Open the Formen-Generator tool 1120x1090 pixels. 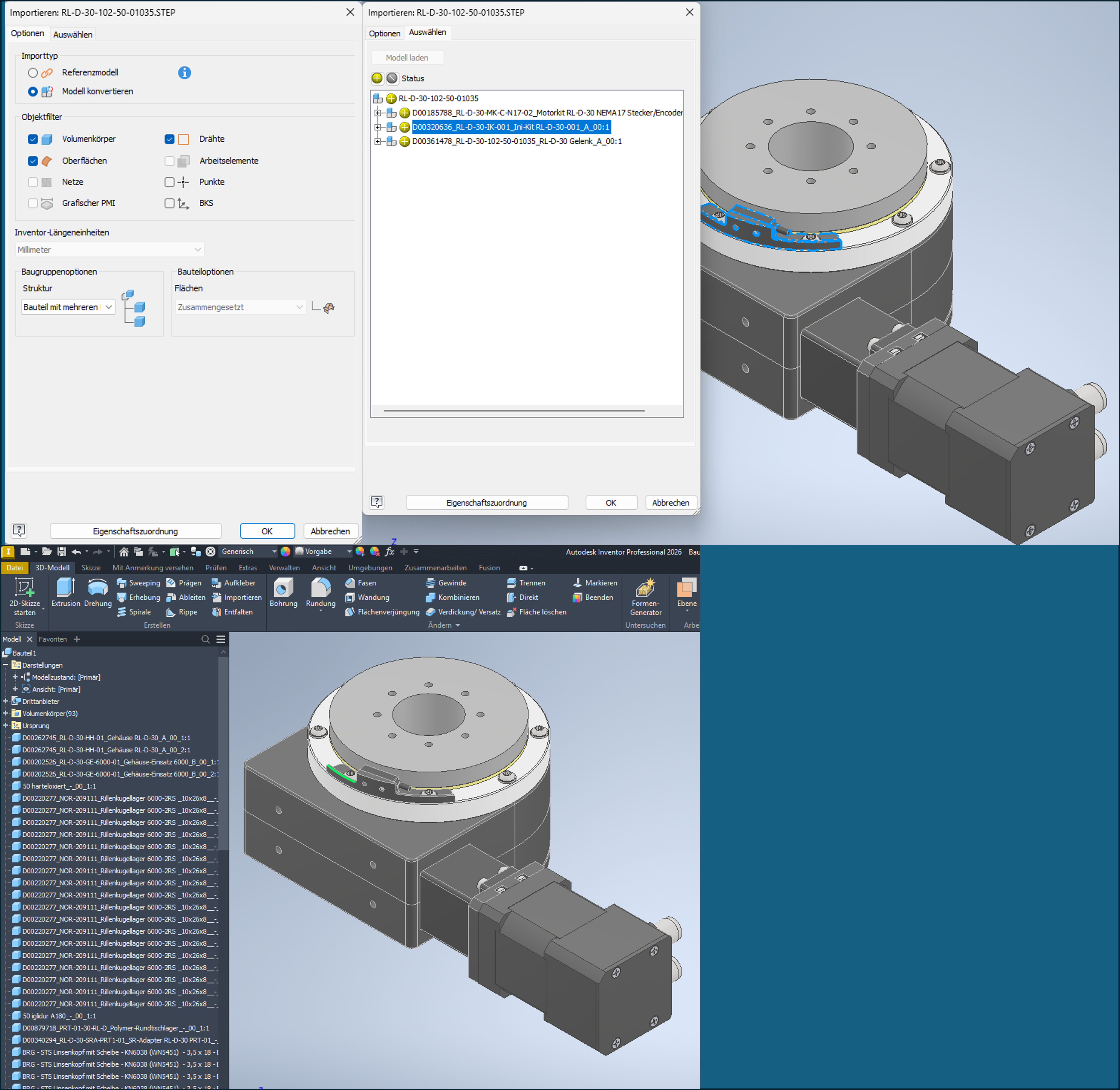pos(645,588)
